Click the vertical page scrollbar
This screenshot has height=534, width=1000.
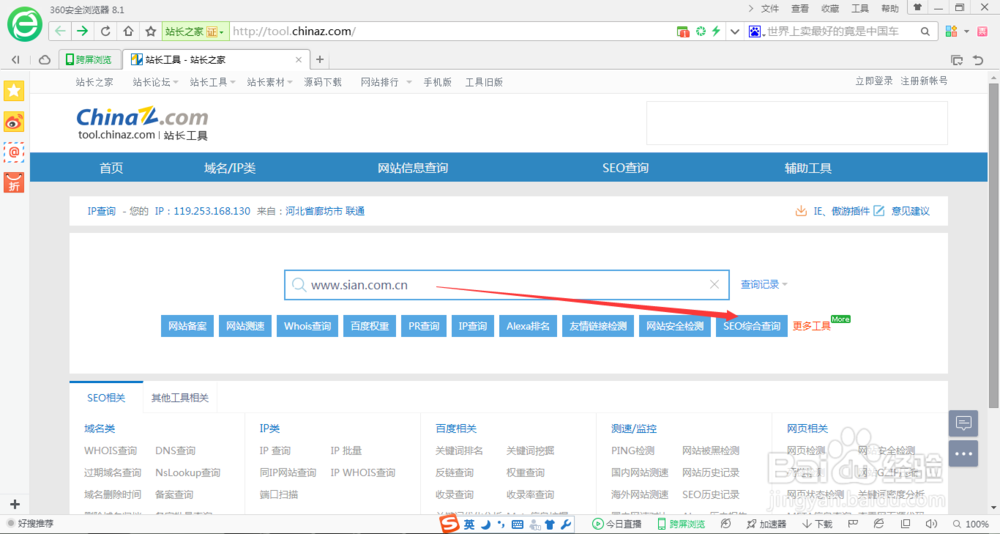(994, 246)
